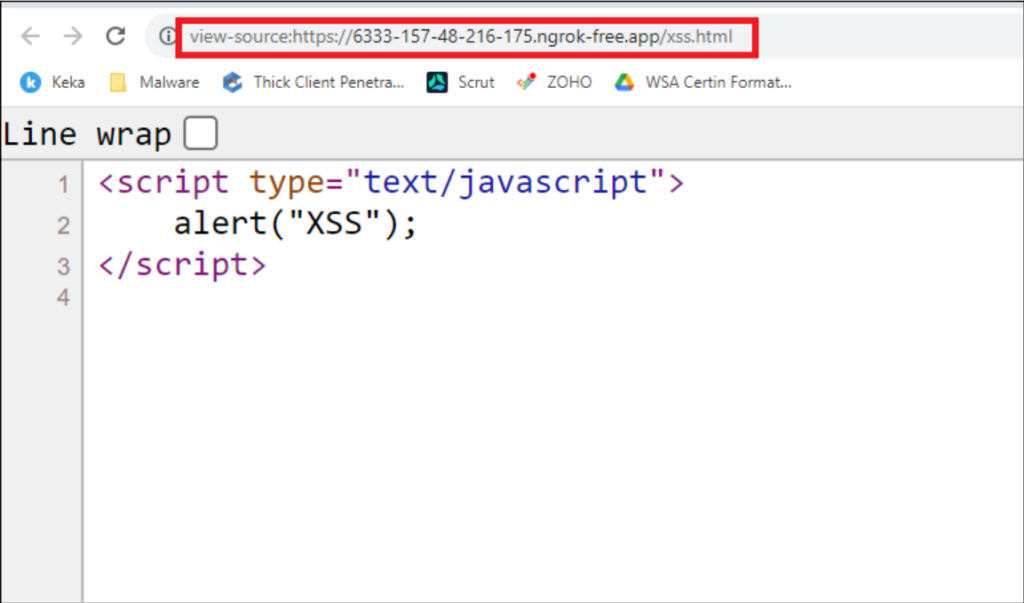Select line number 2 in gutter
The width and height of the screenshot is (1024, 603).
click(62, 224)
